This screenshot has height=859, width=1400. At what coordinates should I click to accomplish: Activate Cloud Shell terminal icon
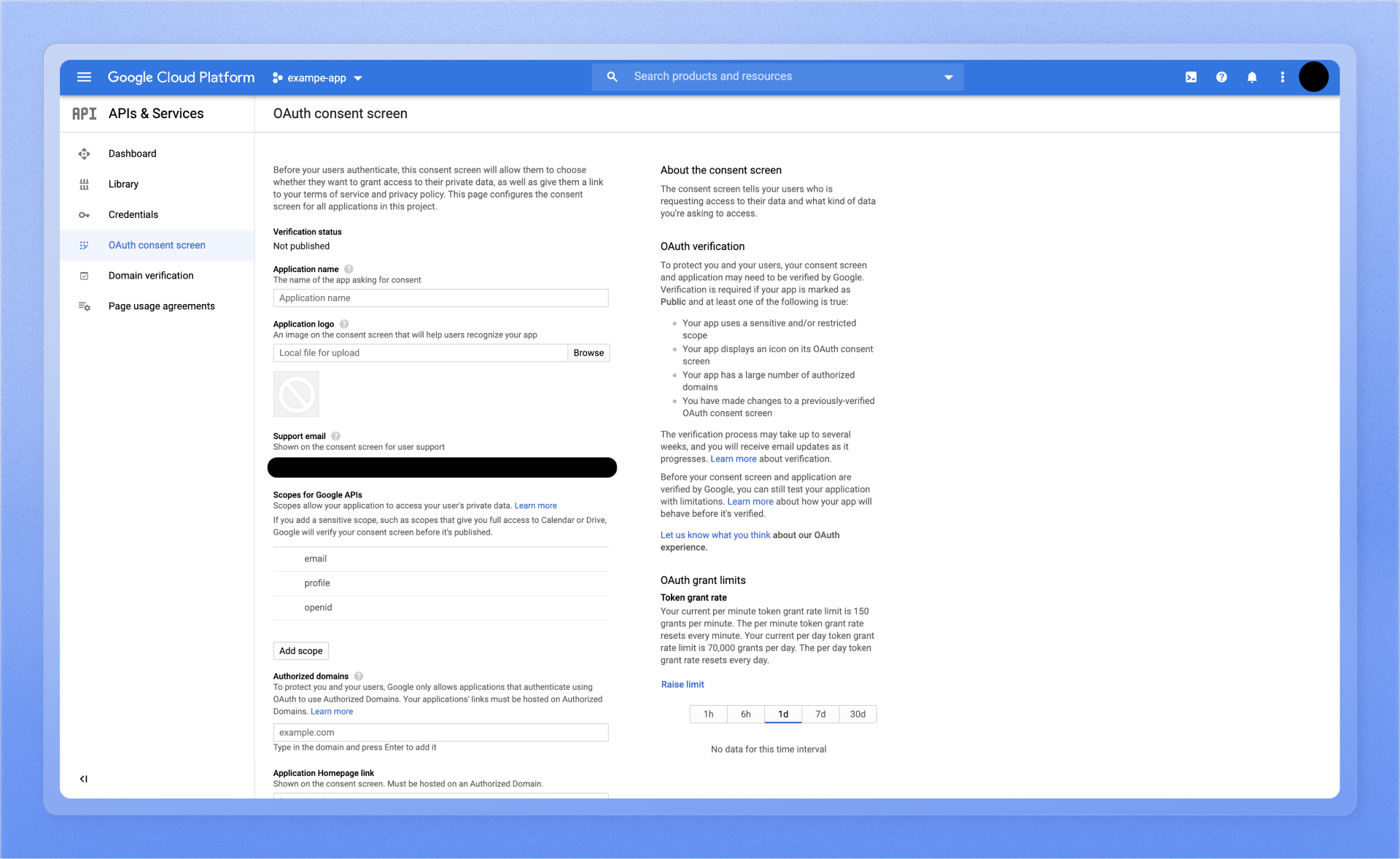pos(1191,77)
